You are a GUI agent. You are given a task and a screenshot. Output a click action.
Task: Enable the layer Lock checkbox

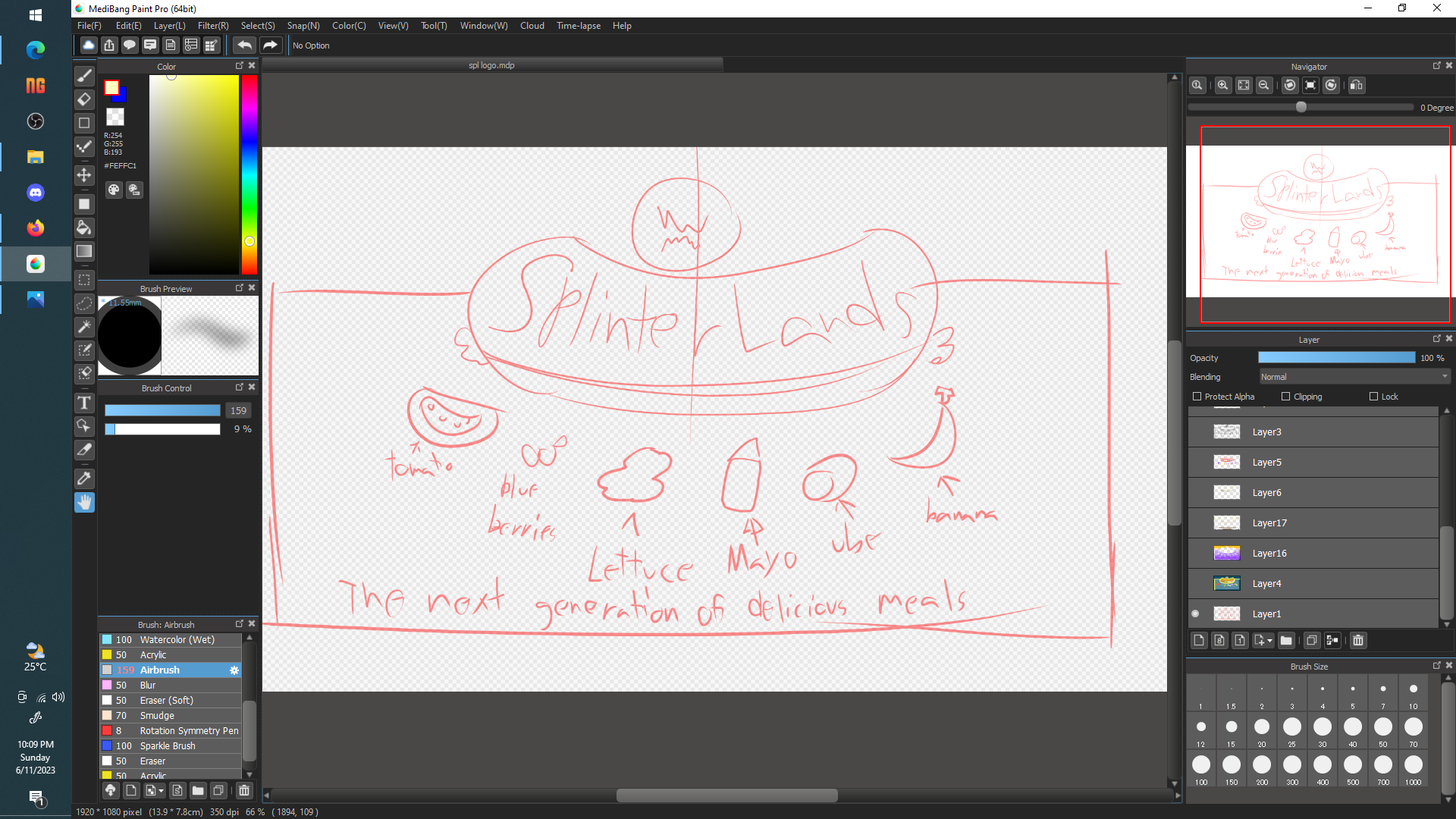(1374, 397)
